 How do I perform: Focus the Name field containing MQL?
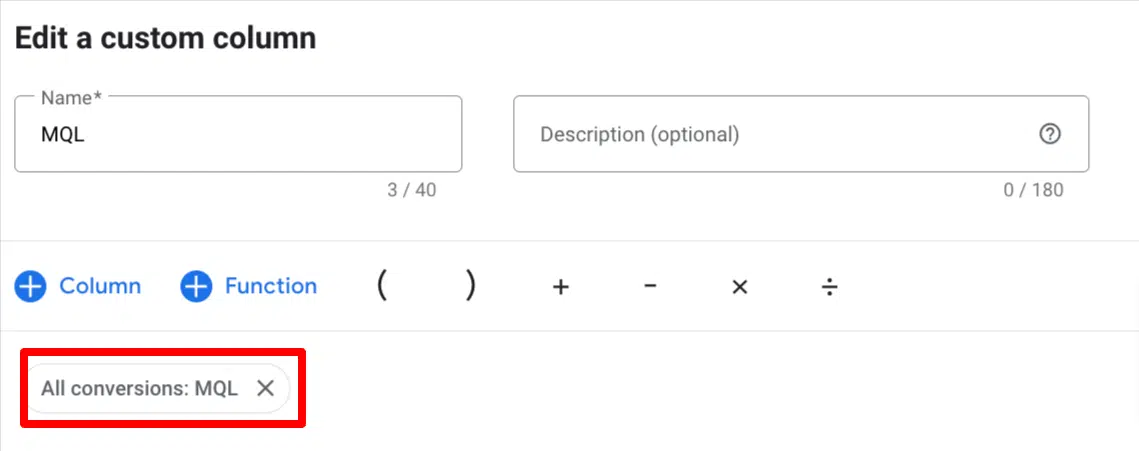coord(238,135)
